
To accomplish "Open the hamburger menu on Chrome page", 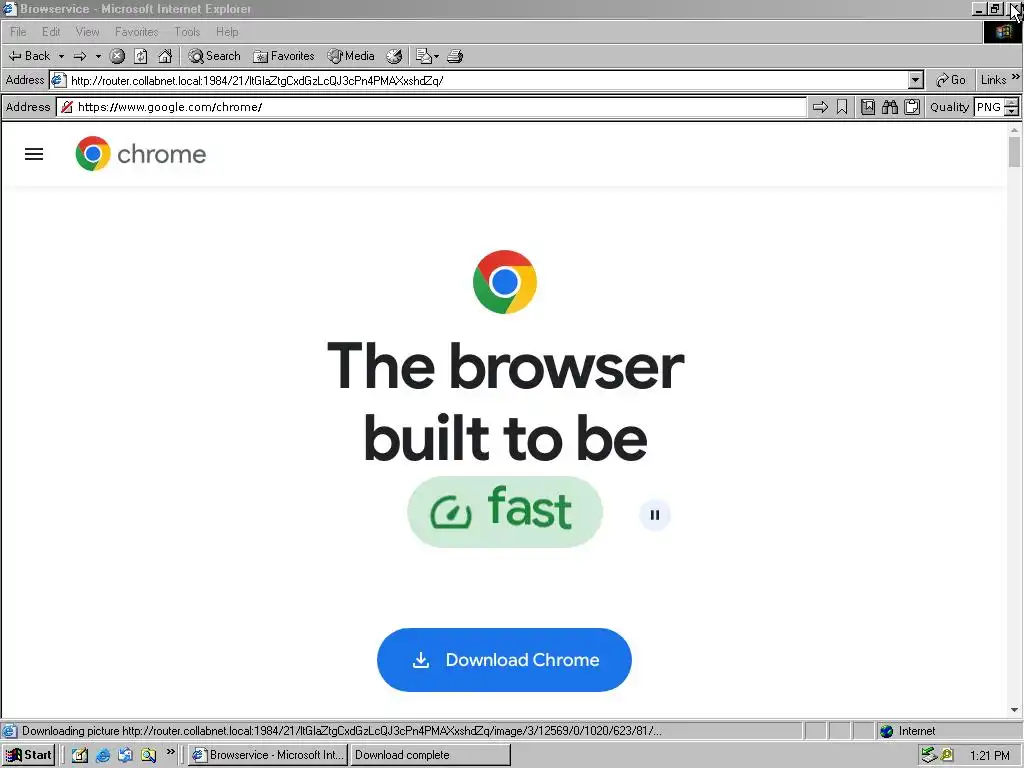I will click(34, 154).
